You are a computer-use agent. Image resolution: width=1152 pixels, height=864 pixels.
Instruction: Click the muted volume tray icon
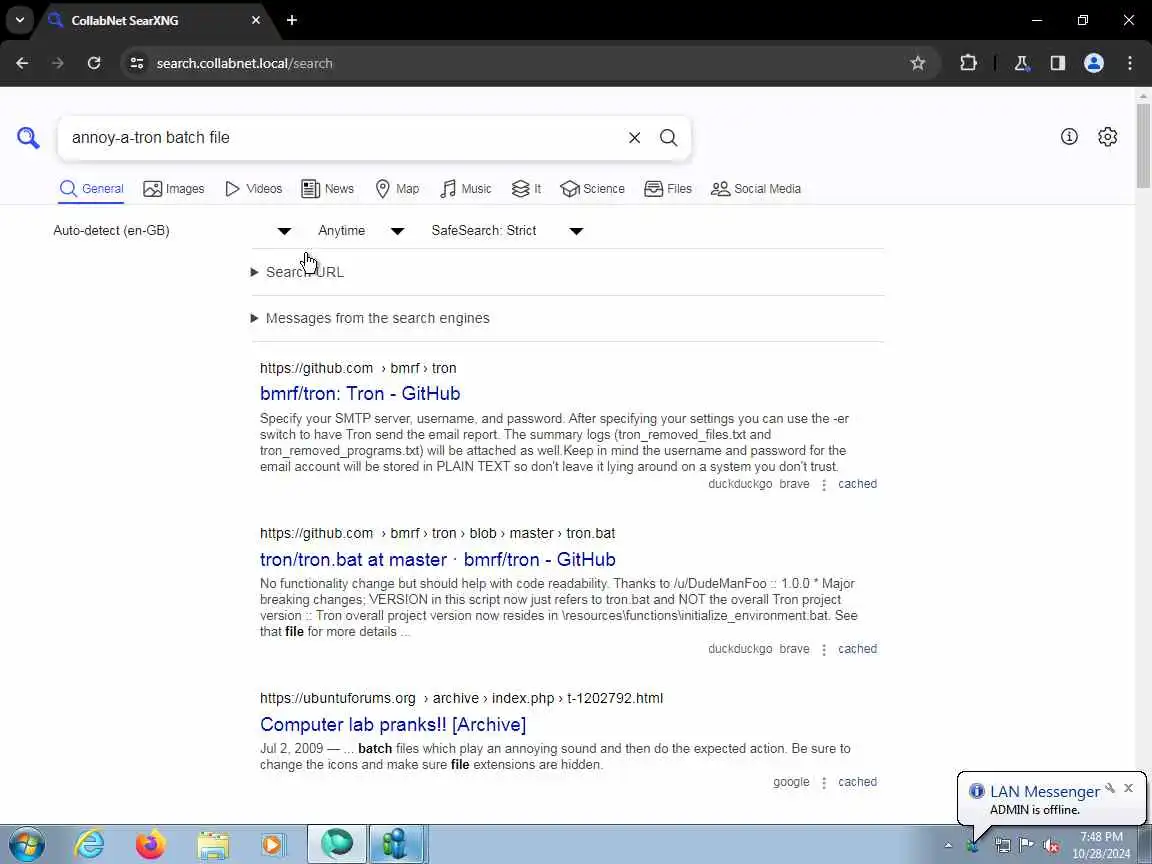pyautogui.click(x=1051, y=845)
